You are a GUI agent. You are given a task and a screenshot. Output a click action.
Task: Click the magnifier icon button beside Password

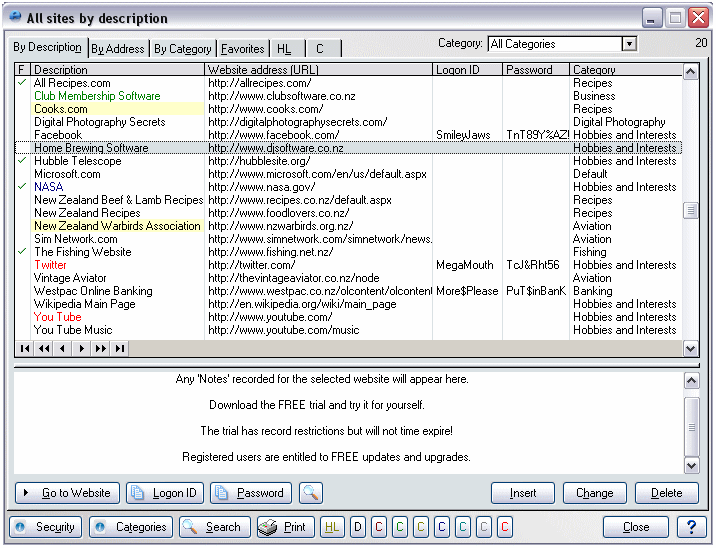(311, 493)
